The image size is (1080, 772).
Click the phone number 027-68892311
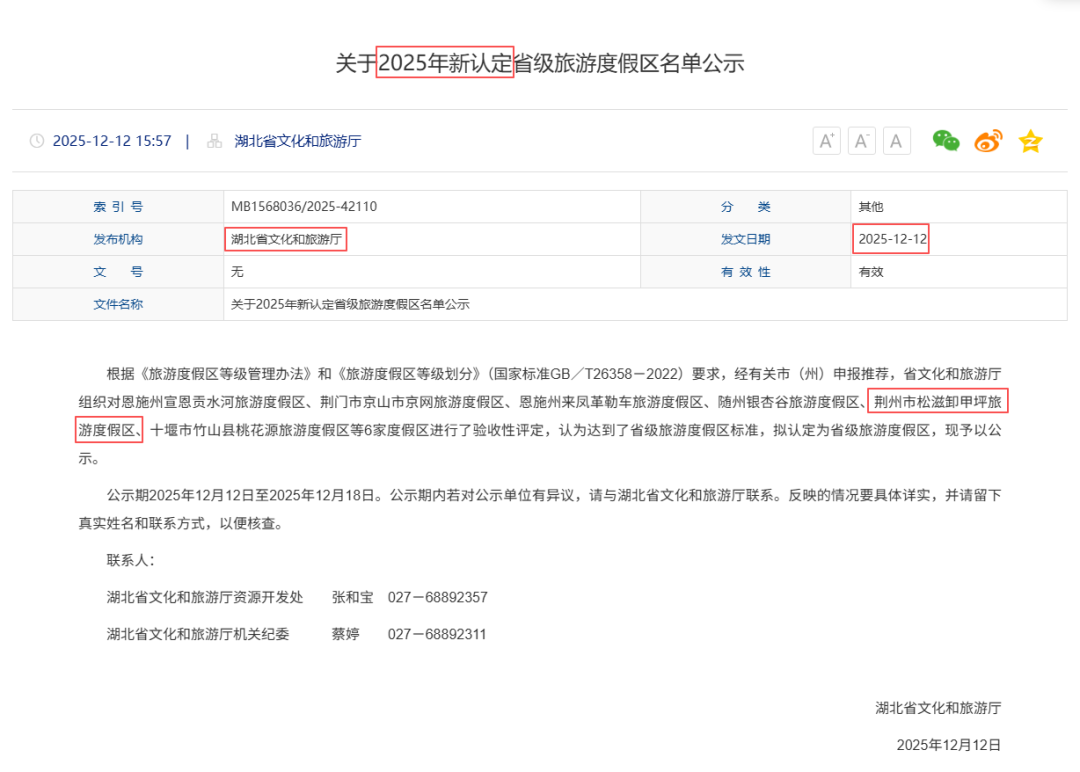point(437,634)
